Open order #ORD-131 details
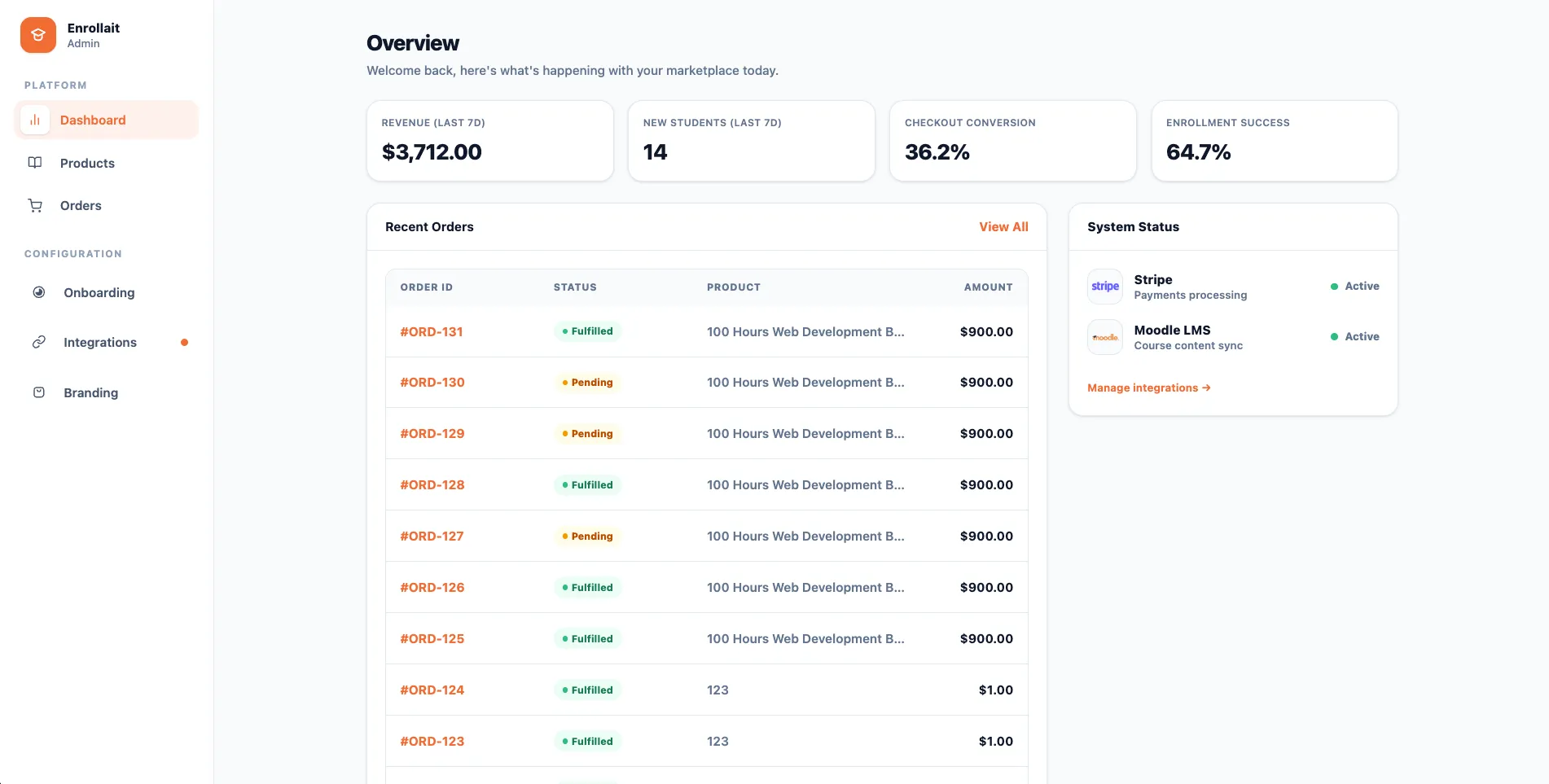1549x784 pixels. click(432, 331)
